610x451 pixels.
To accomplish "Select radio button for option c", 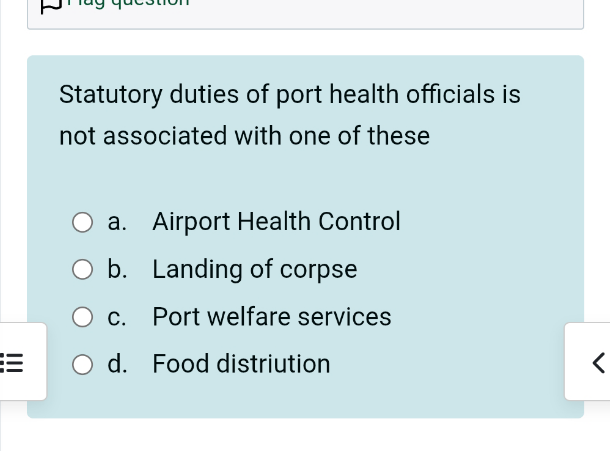I will coord(83,317).
